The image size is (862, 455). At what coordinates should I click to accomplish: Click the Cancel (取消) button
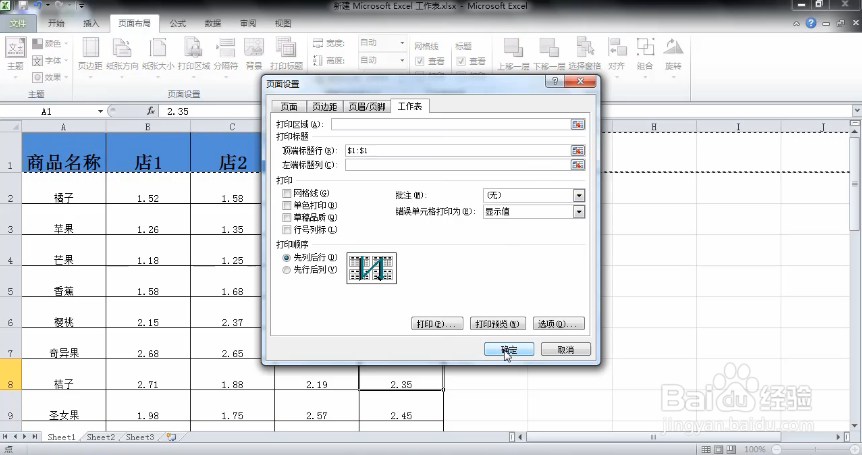[x=566, y=349]
